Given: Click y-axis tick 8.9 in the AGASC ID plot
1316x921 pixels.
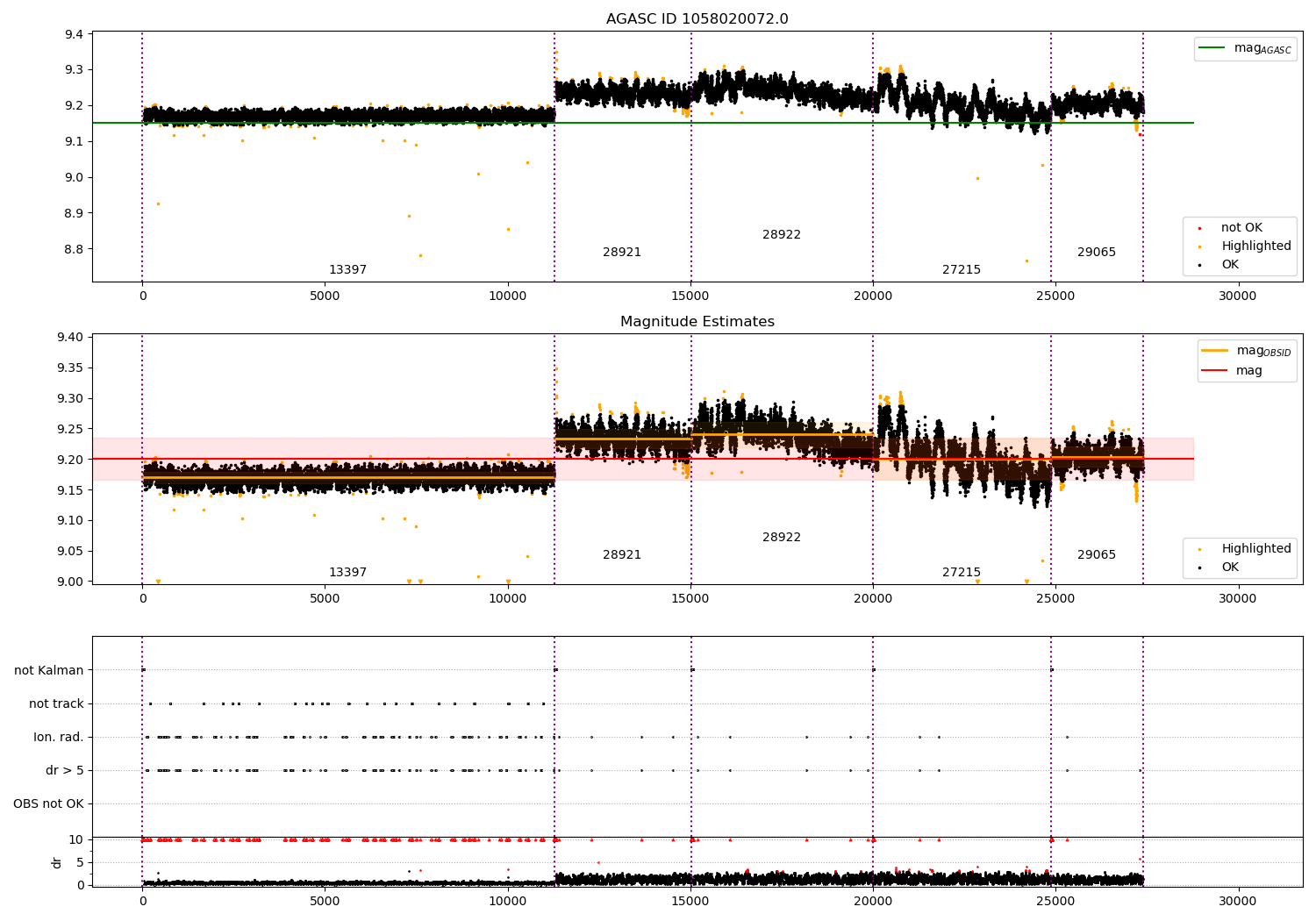Looking at the screenshot, I should pos(74,214).
